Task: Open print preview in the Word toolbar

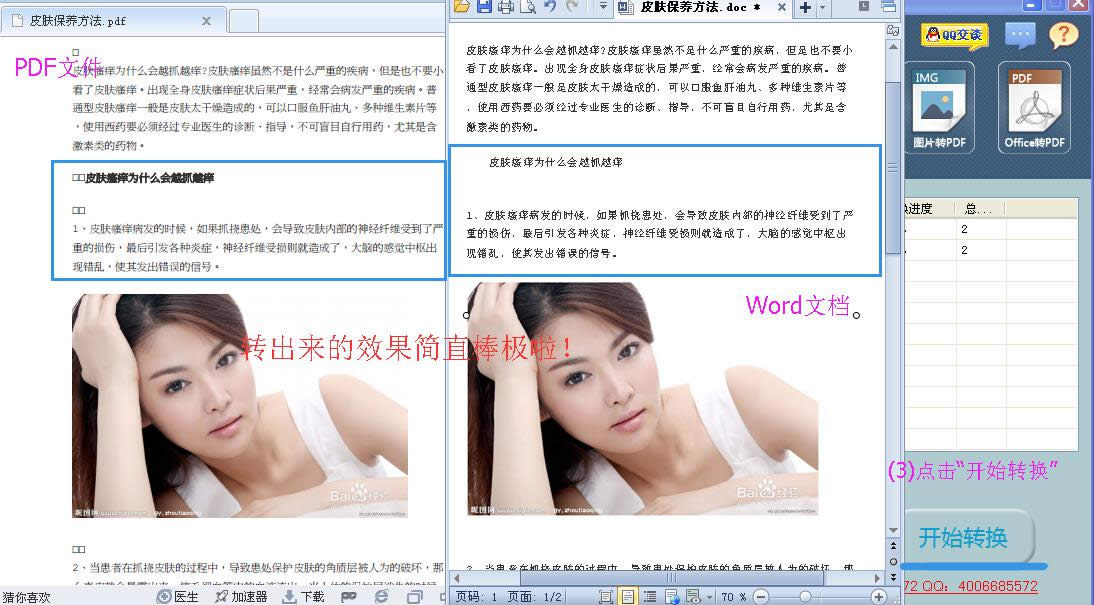Action: pos(528,7)
